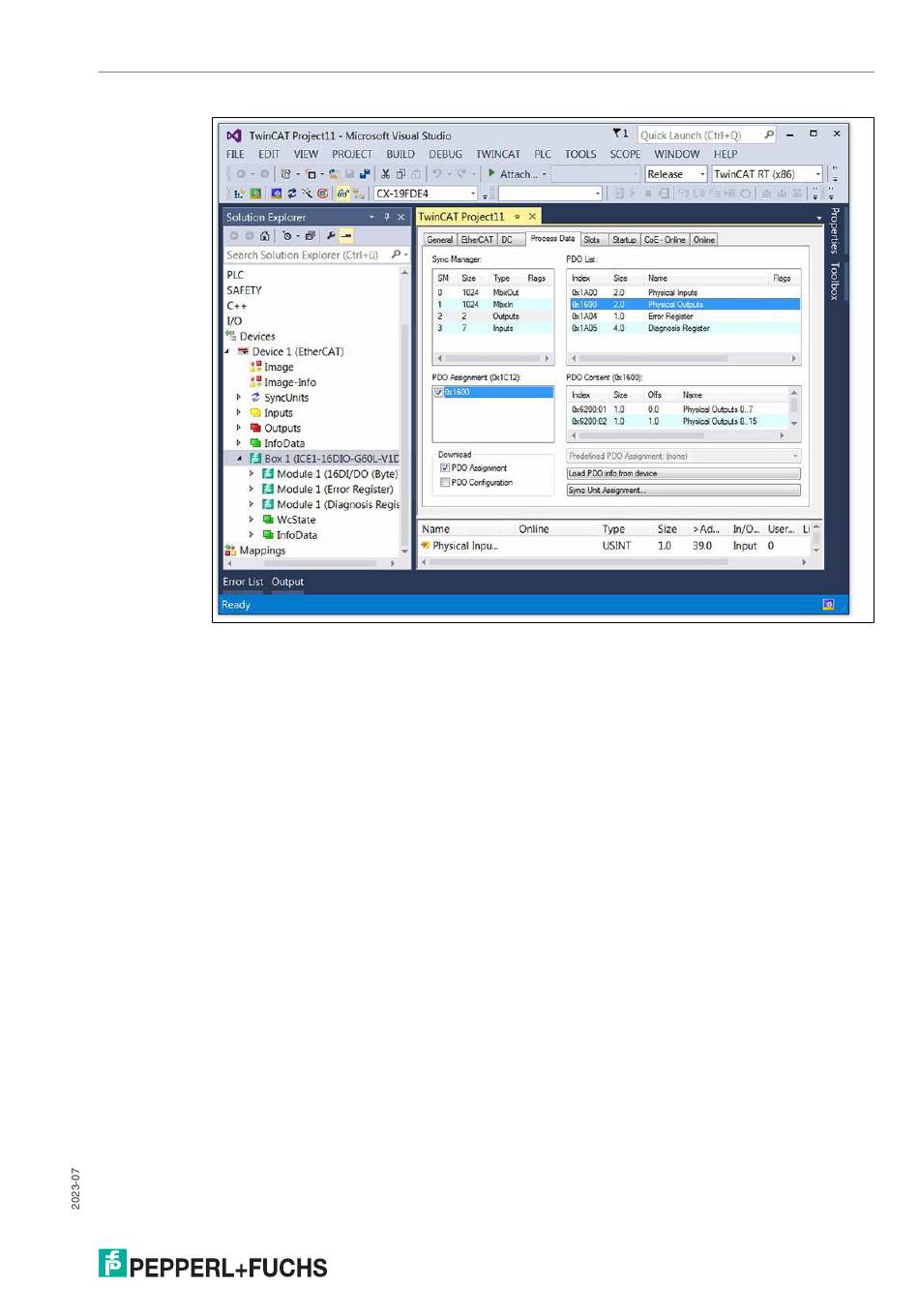Click the Save All toolbar icon

tap(364, 174)
